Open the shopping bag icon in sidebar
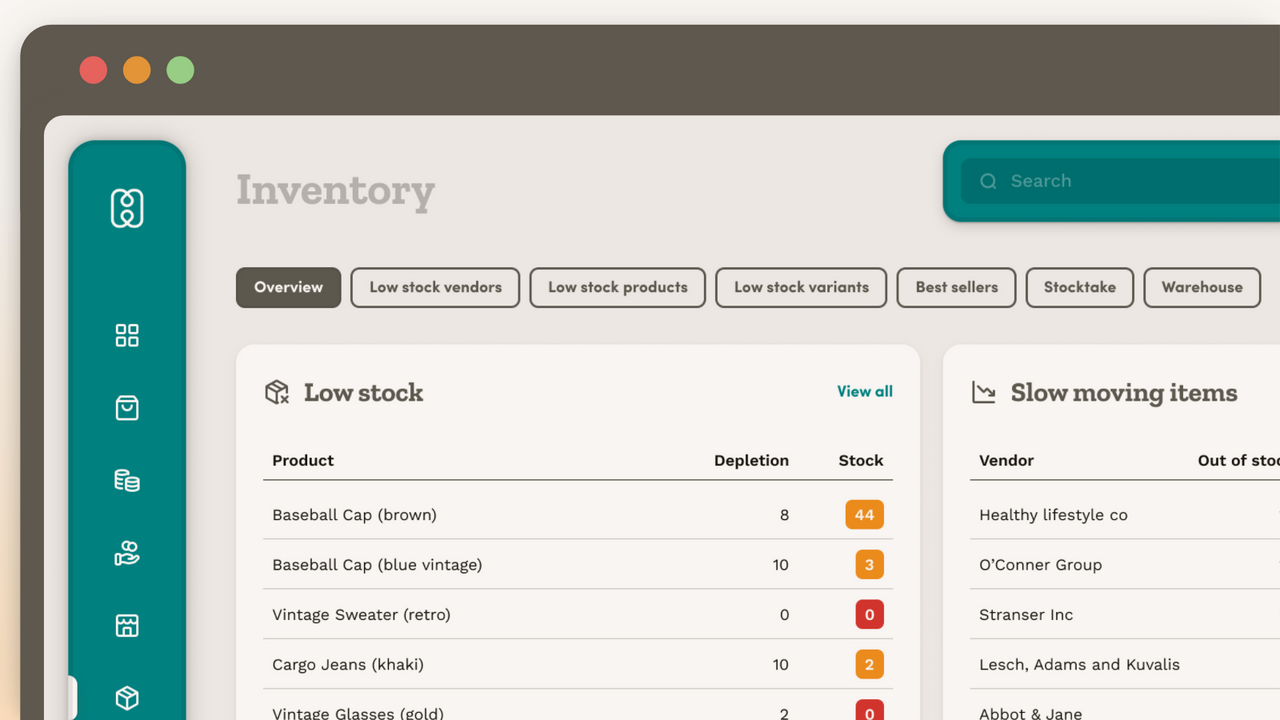1280x720 pixels. coord(127,408)
